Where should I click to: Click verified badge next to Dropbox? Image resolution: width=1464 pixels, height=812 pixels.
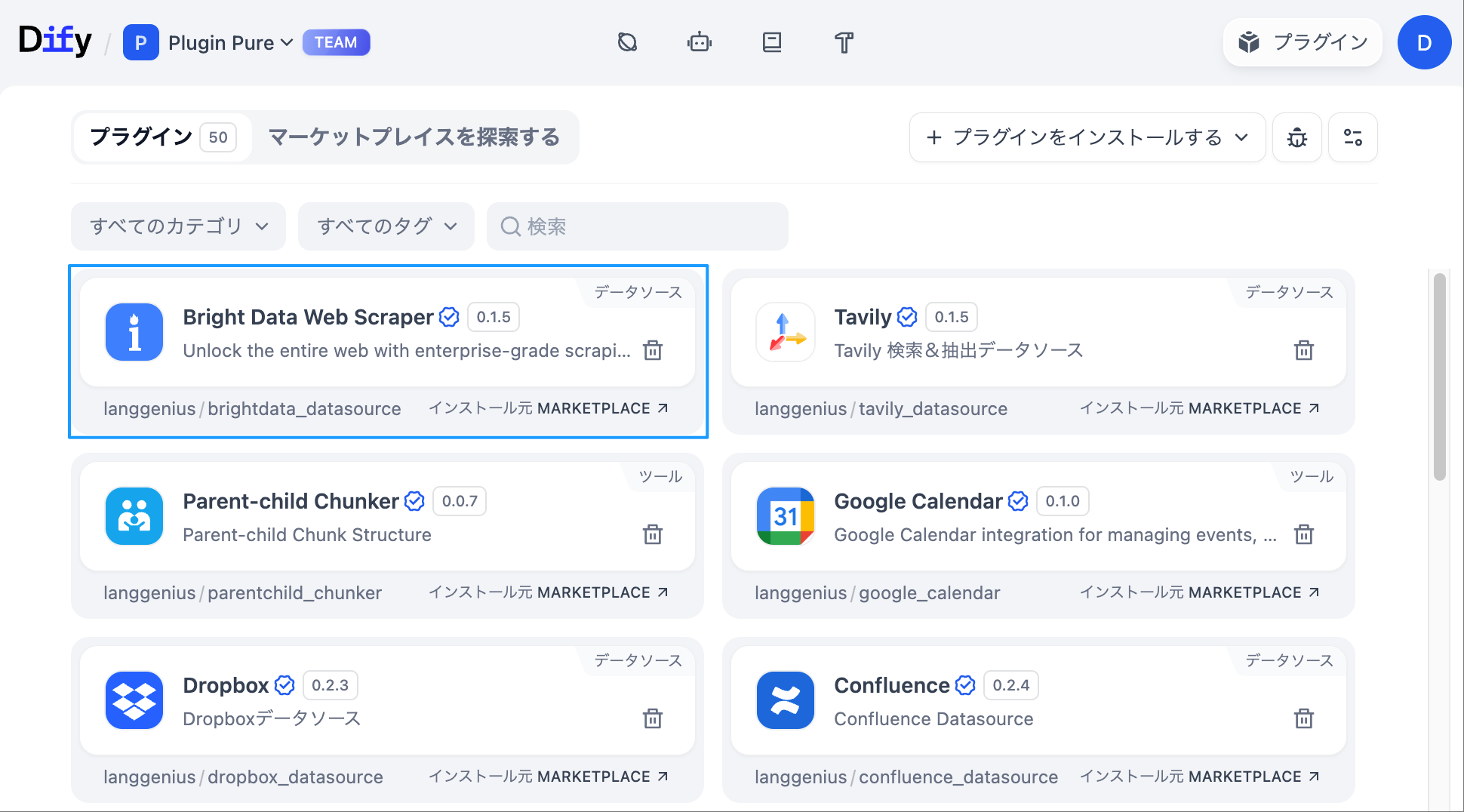click(x=284, y=685)
